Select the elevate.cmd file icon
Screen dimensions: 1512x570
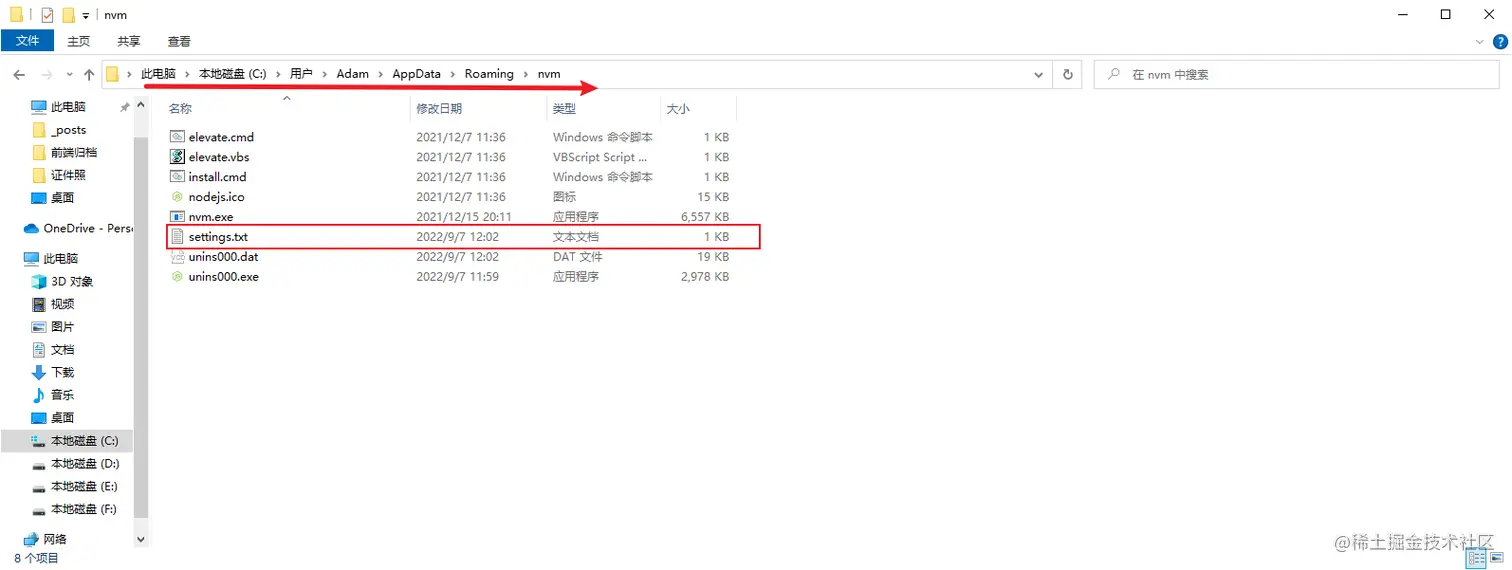tap(177, 137)
